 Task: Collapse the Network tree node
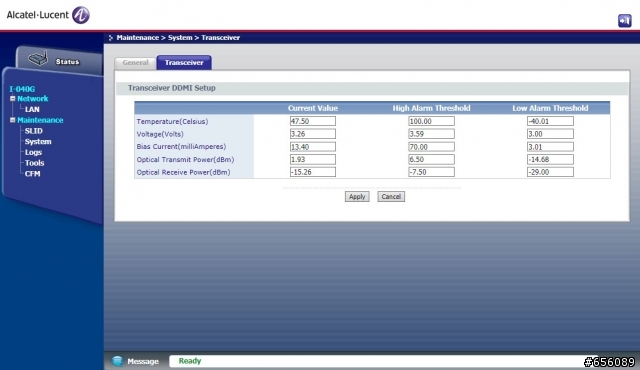(13, 98)
